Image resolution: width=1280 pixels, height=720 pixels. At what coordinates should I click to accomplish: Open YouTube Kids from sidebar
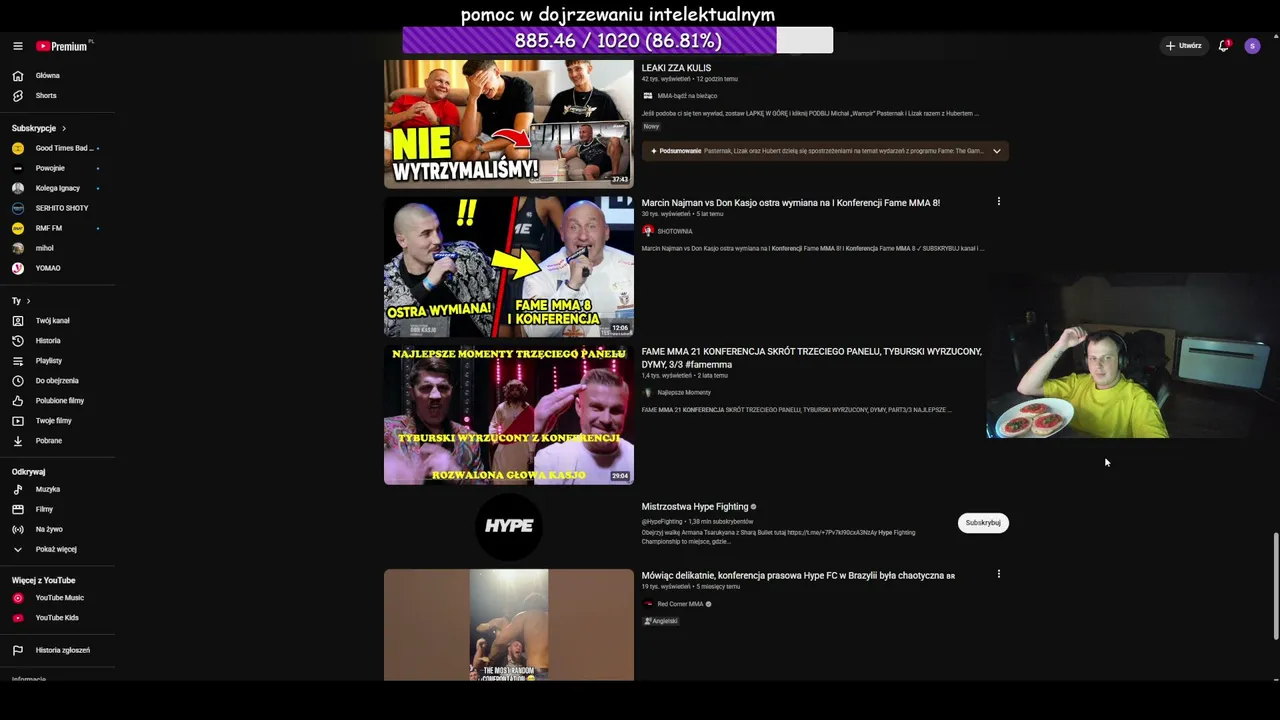tap(57, 618)
